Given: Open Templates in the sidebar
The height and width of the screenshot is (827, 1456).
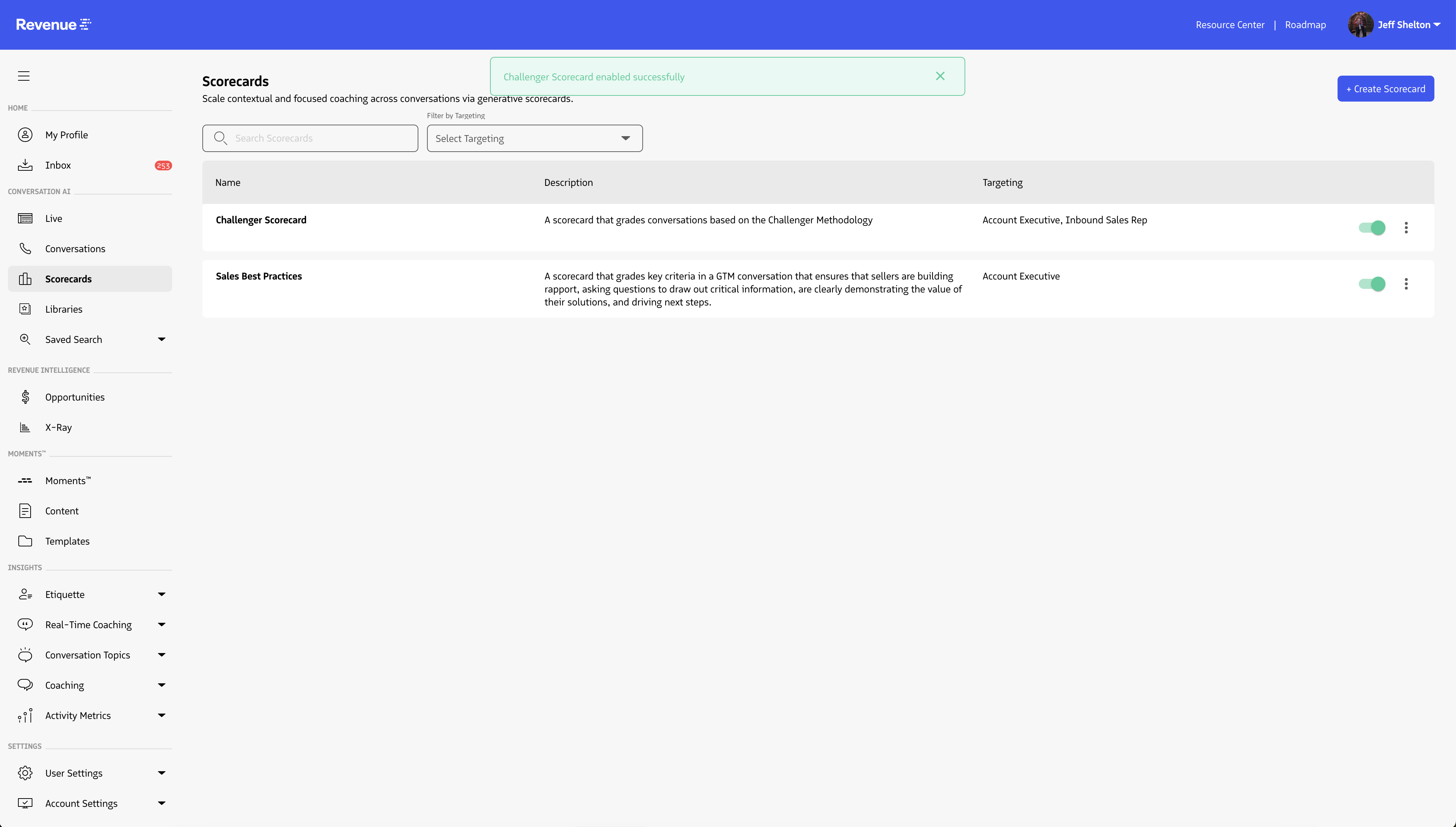Looking at the screenshot, I should [90, 541].
